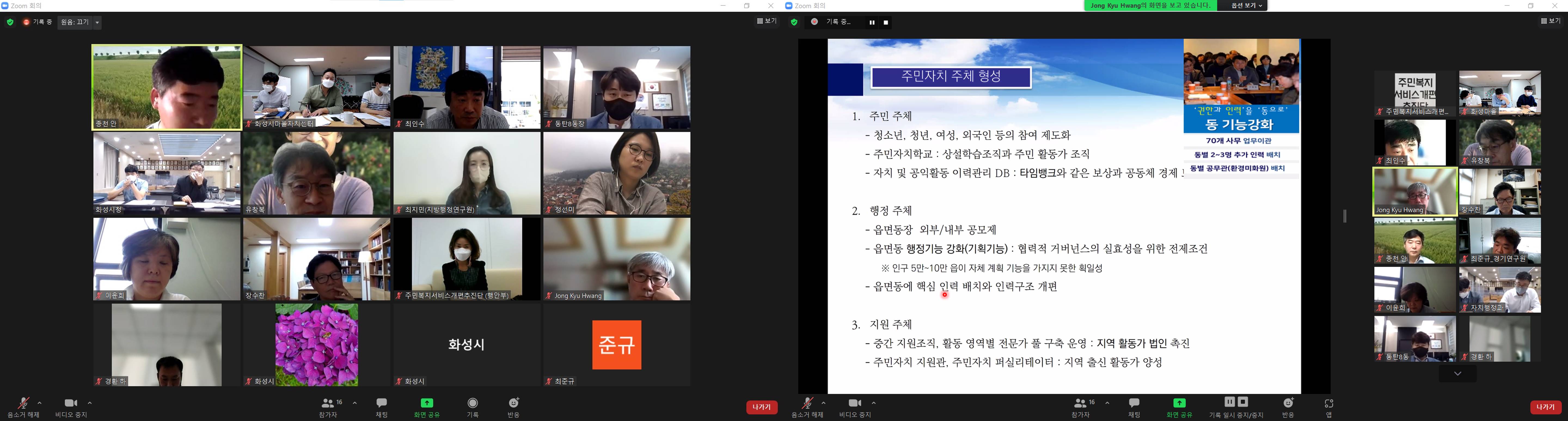Viewport: 1568px width, 421px height.
Task: Select 이윤희 video tile in left gallery
Action: [x=167, y=259]
